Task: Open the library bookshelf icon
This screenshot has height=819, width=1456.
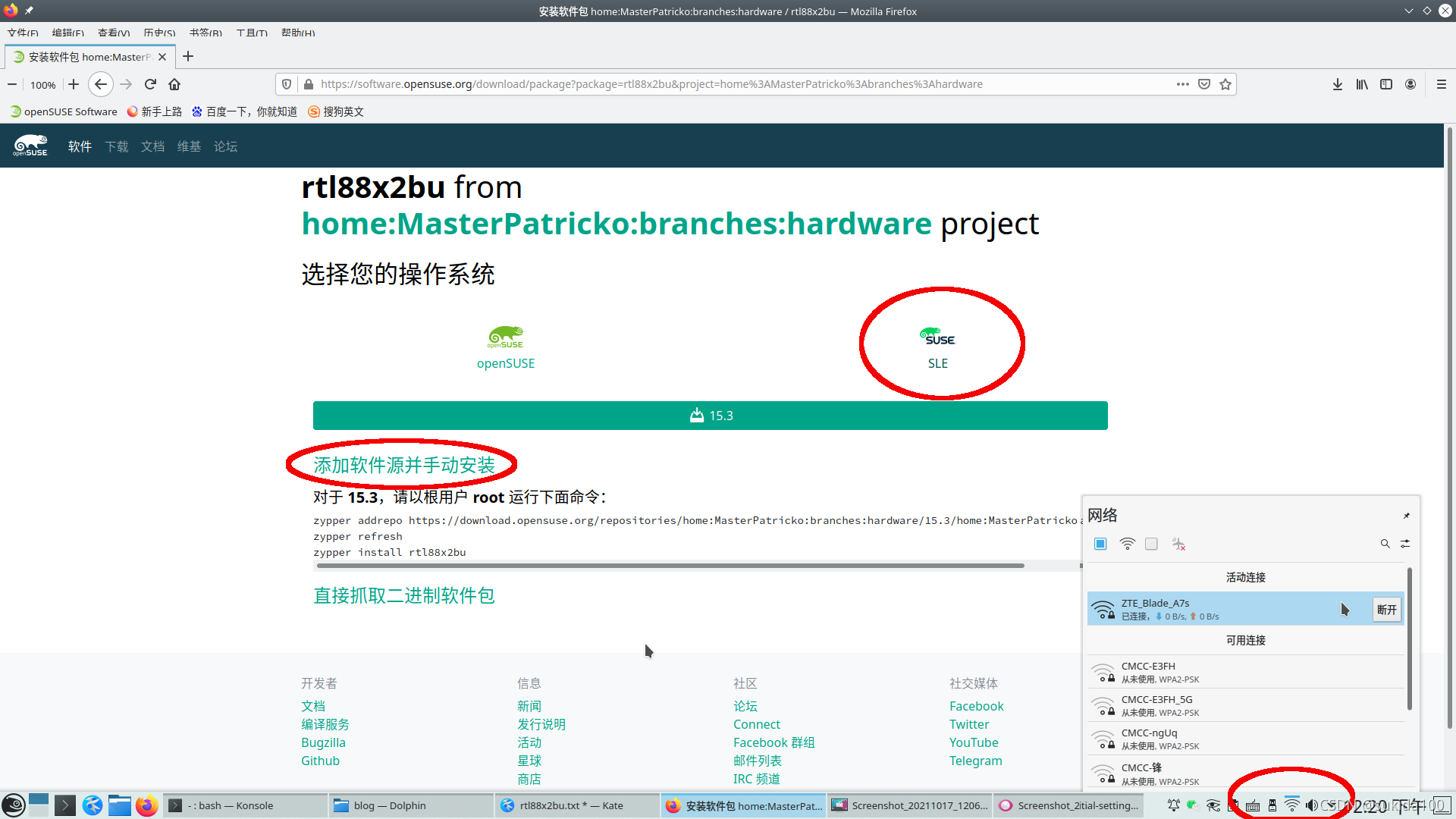Action: point(1362,84)
